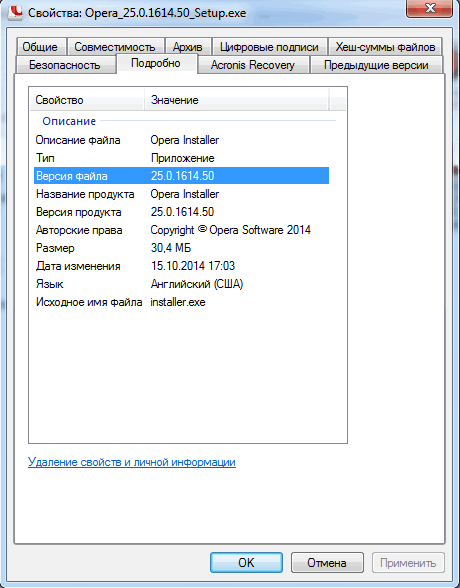Select the Версия продукта row
This screenshot has width=460, height=588.
181,212
